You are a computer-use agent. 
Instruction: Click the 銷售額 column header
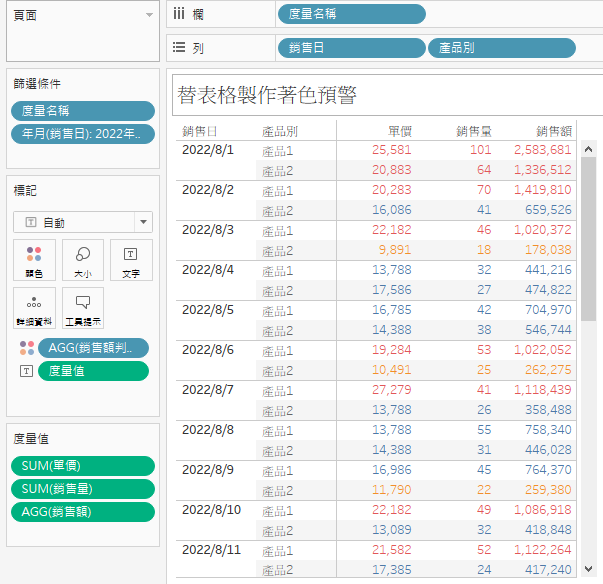click(x=554, y=131)
